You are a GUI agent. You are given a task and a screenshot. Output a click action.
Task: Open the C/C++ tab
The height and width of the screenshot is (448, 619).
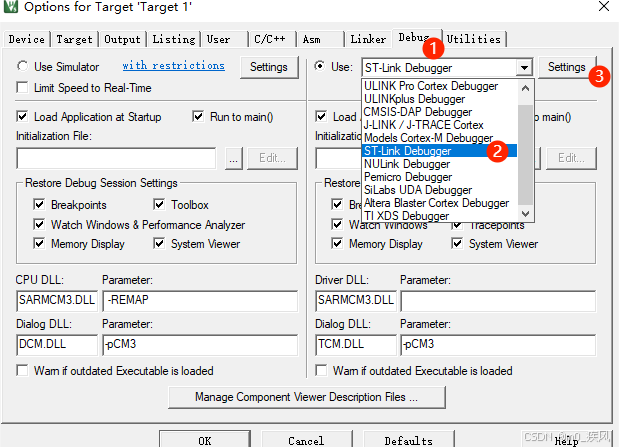coord(270,39)
